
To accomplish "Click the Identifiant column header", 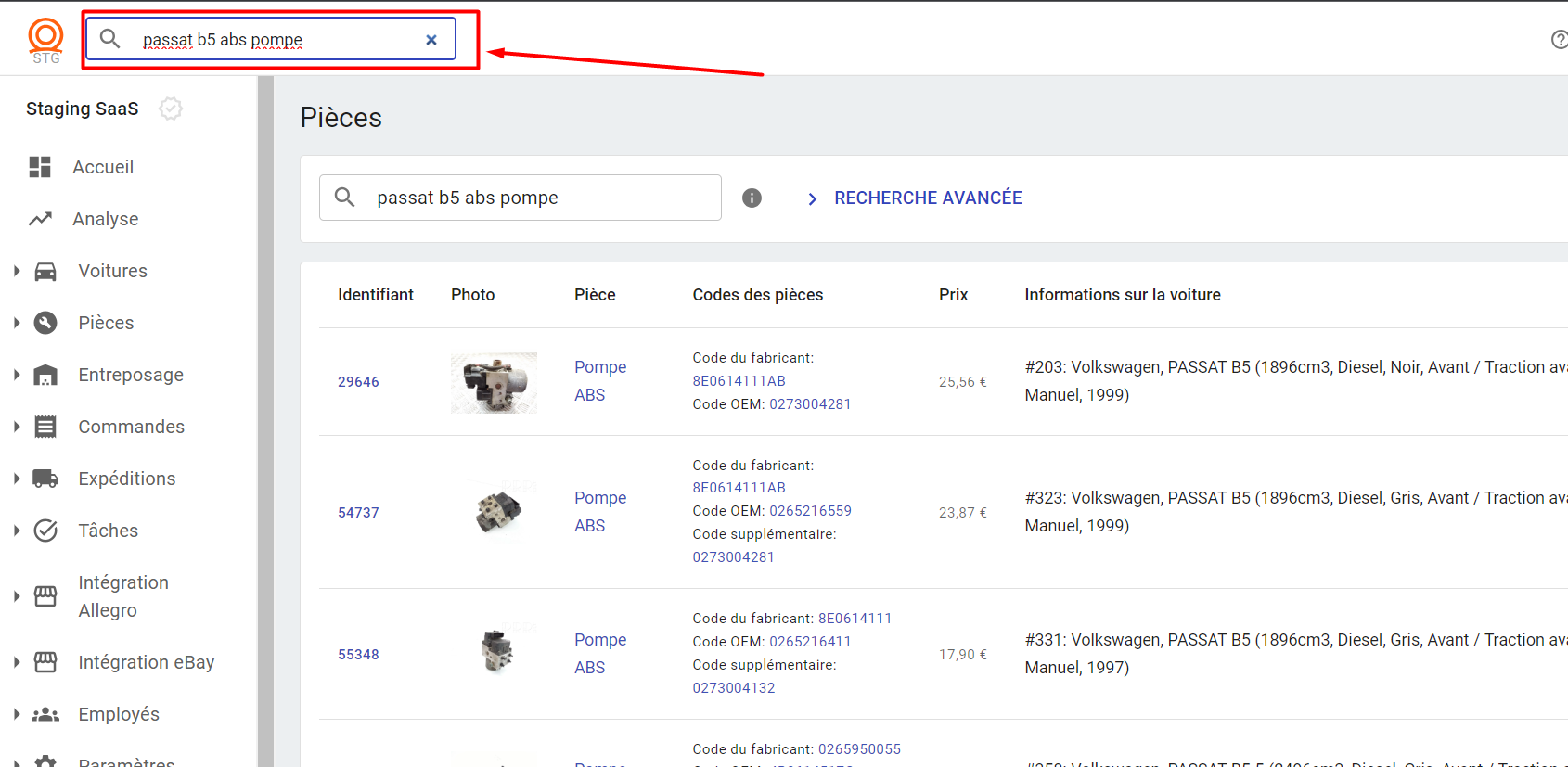I will pos(376,295).
